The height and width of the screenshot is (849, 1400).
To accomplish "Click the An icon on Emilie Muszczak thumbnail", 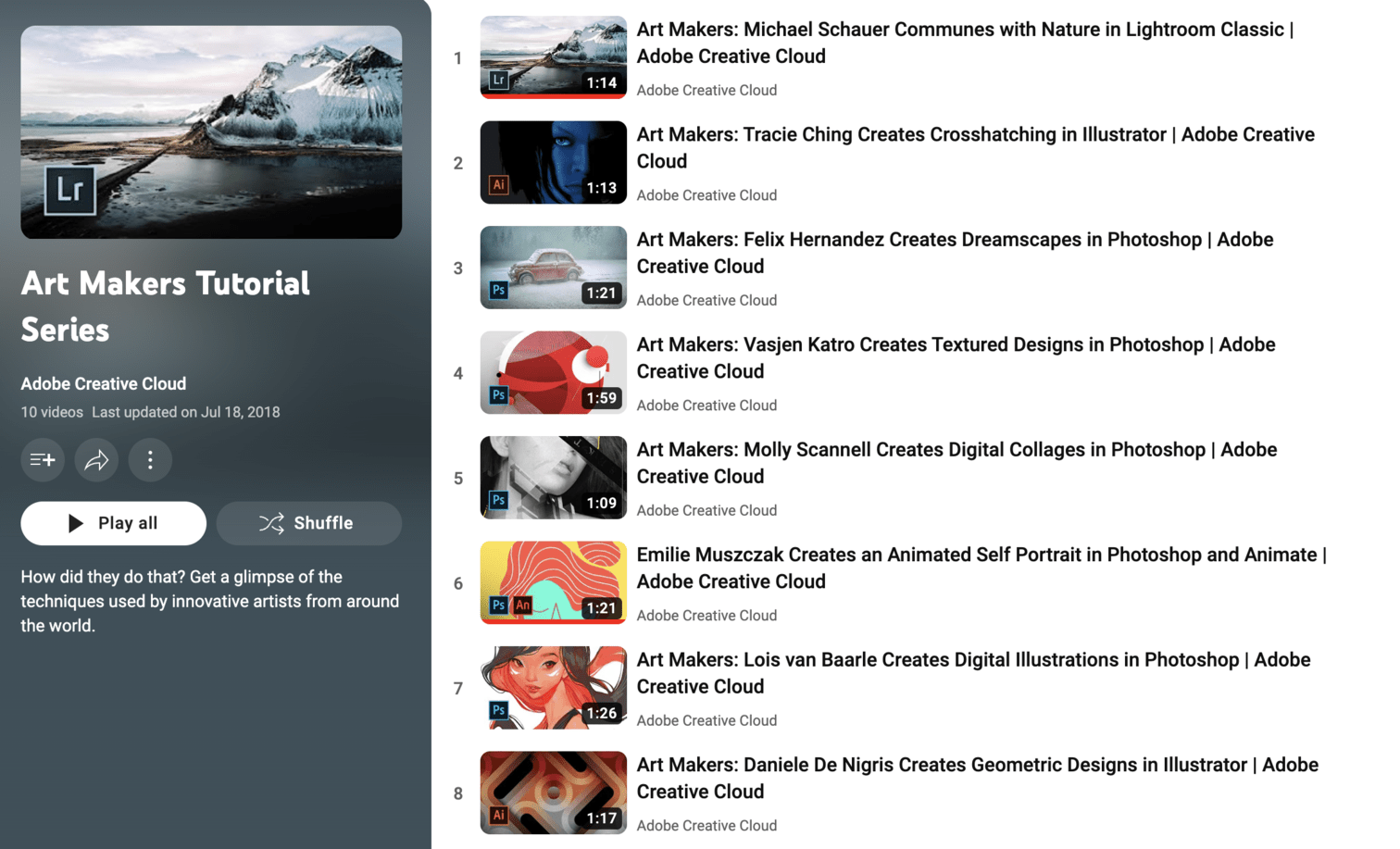I will (x=522, y=606).
